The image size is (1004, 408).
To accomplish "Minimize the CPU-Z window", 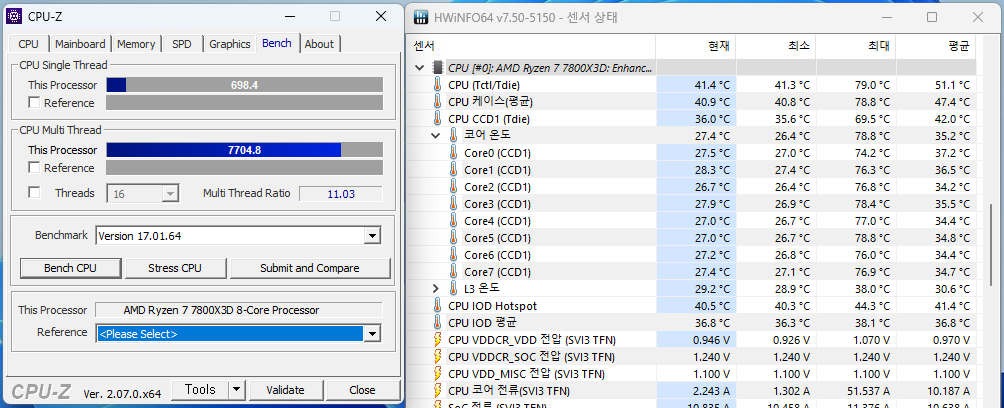I will point(290,17).
